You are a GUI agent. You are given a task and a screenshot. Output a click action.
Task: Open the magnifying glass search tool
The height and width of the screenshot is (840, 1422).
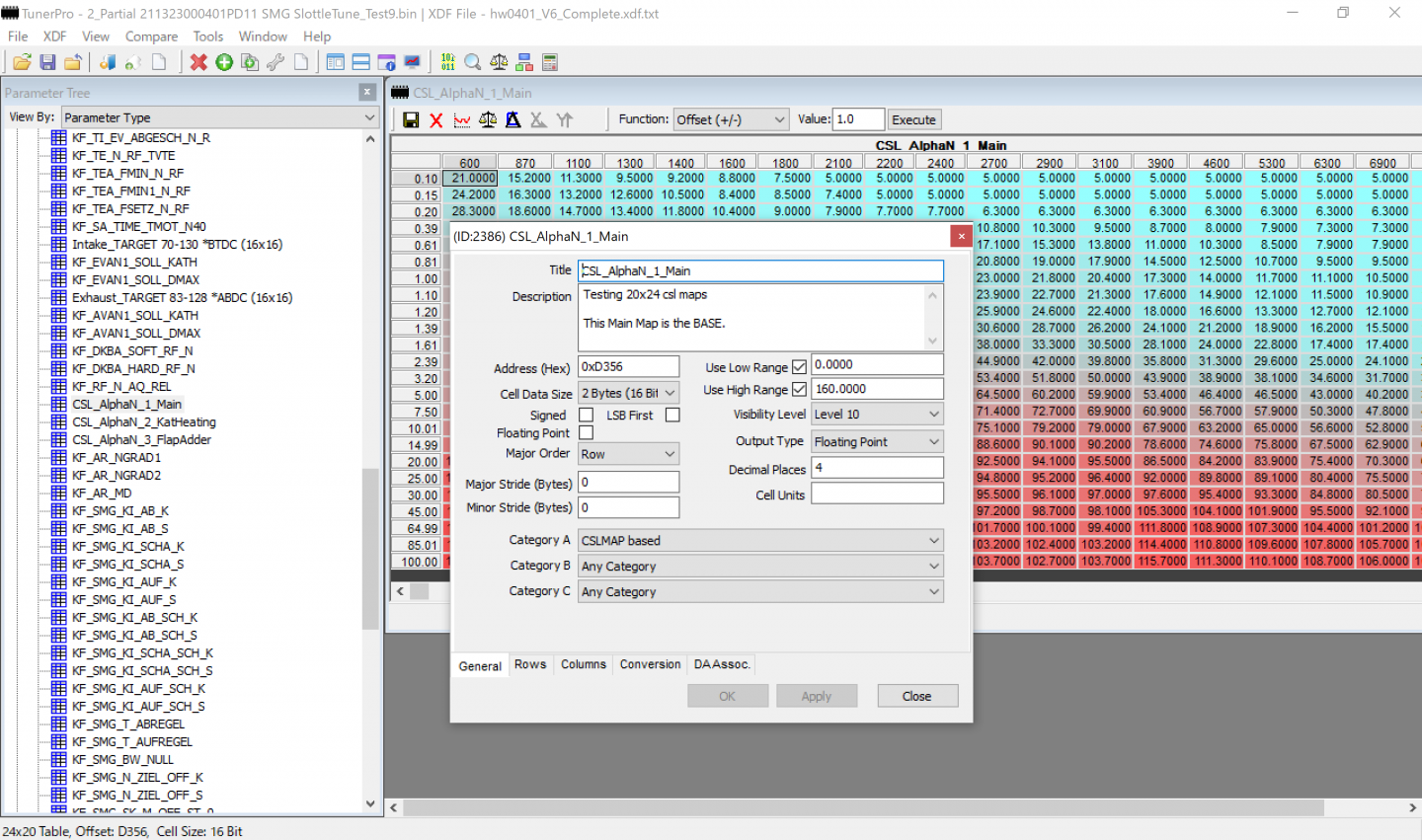coord(473,62)
